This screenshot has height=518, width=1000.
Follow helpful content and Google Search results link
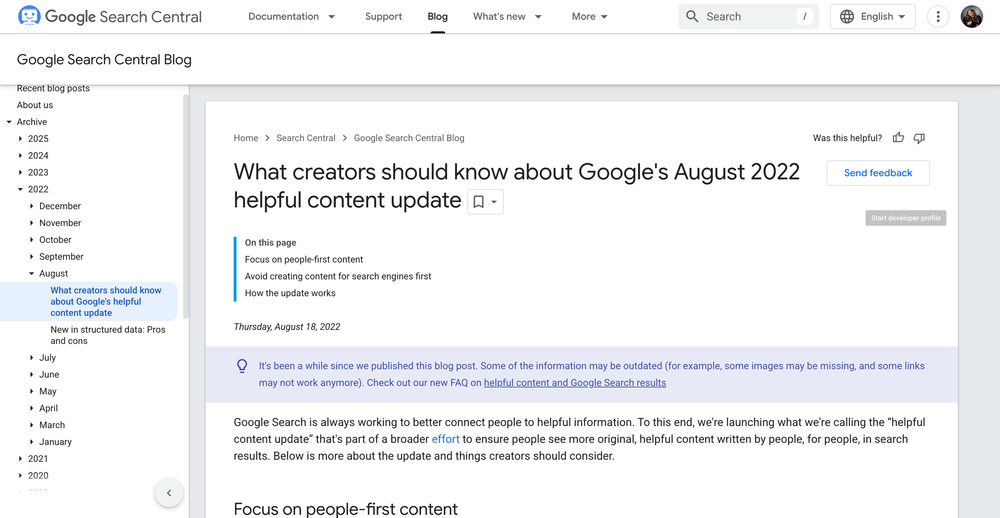[575, 383]
